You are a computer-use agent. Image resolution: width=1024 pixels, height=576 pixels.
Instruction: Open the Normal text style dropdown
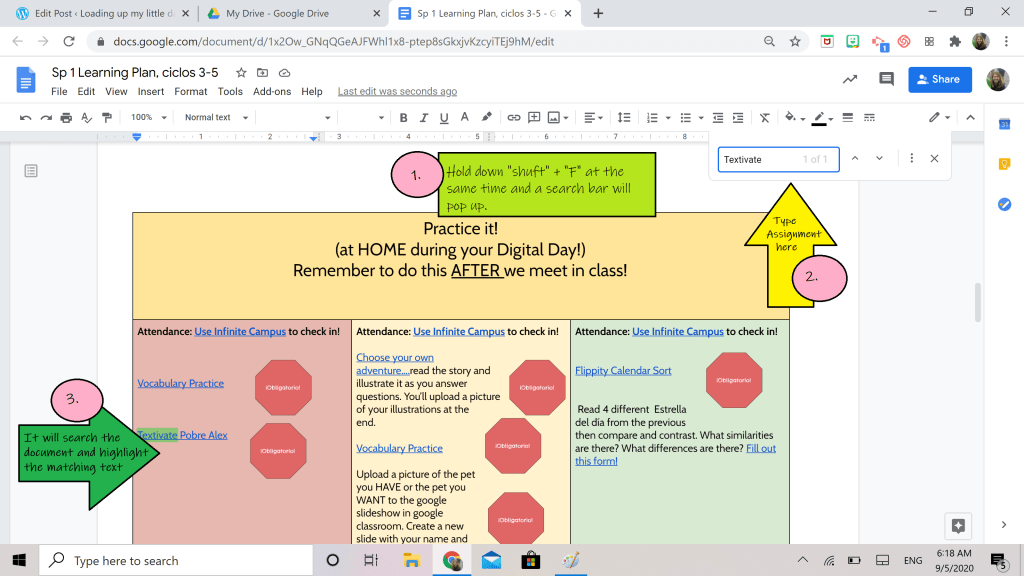click(x=214, y=117)
